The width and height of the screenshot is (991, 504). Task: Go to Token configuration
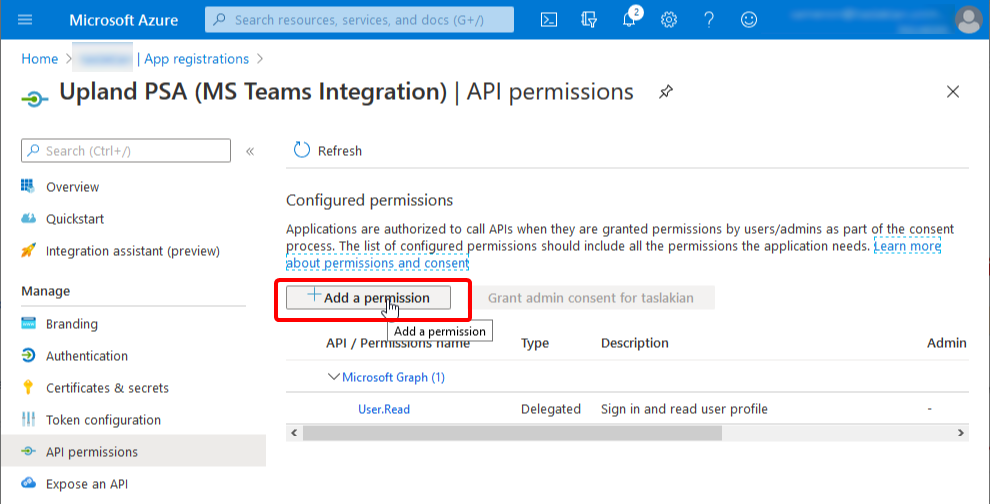pyautogui.click(x=103, y=420)
